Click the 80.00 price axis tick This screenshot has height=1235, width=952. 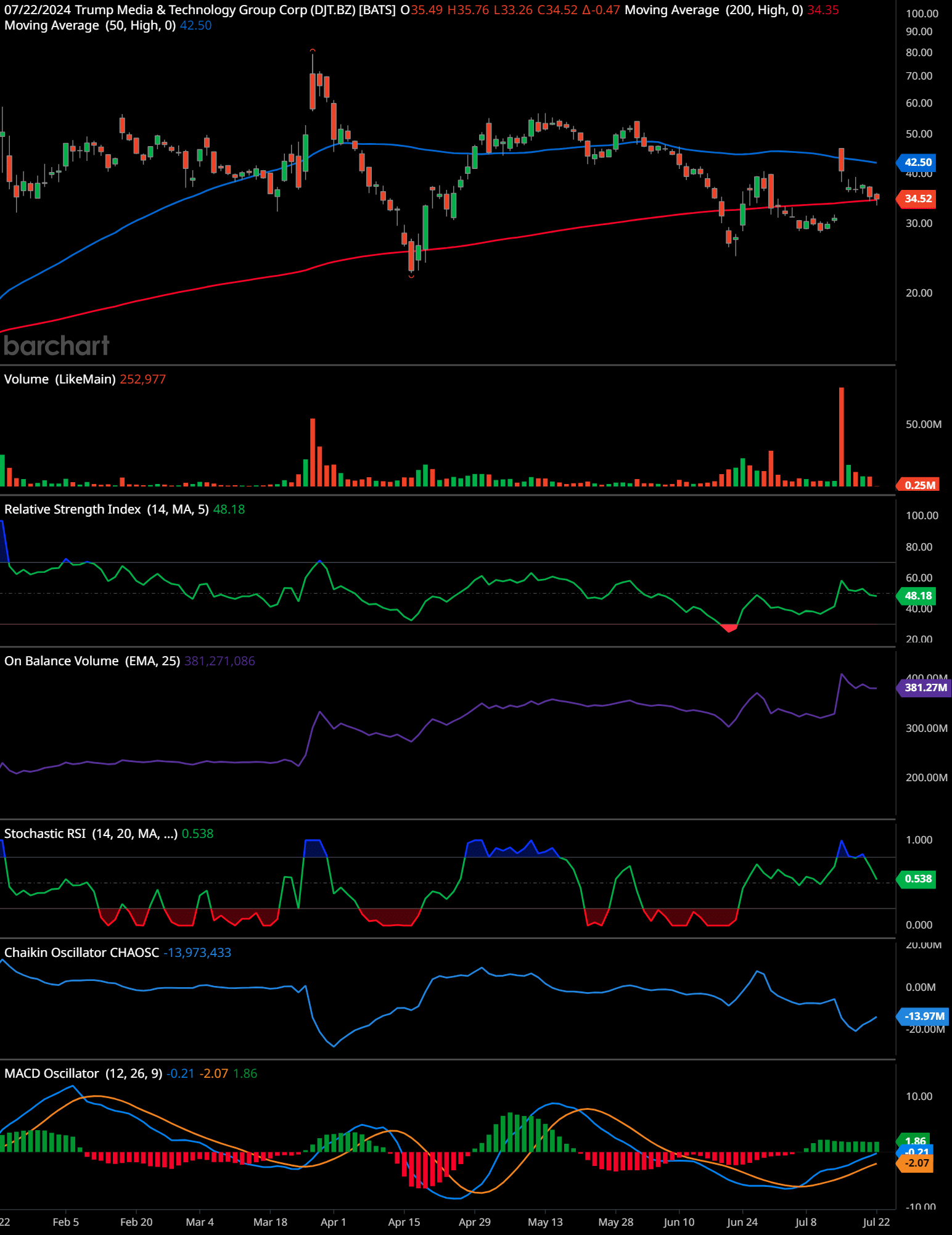(x=919, y=52)
